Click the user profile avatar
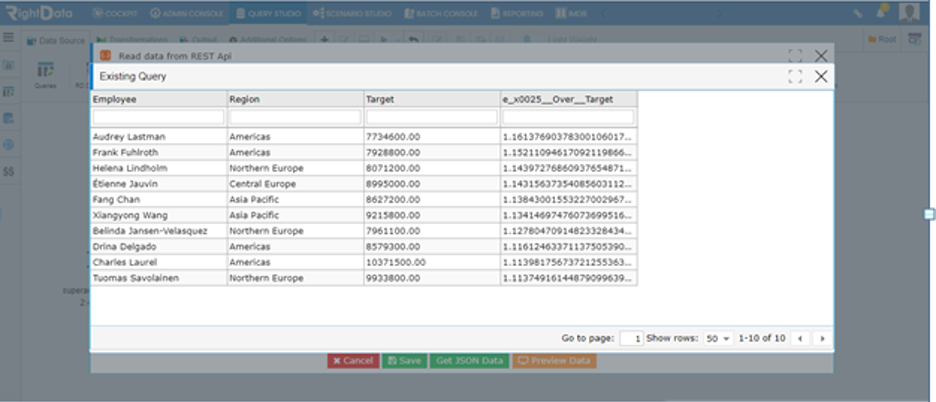 coord(909,13)
